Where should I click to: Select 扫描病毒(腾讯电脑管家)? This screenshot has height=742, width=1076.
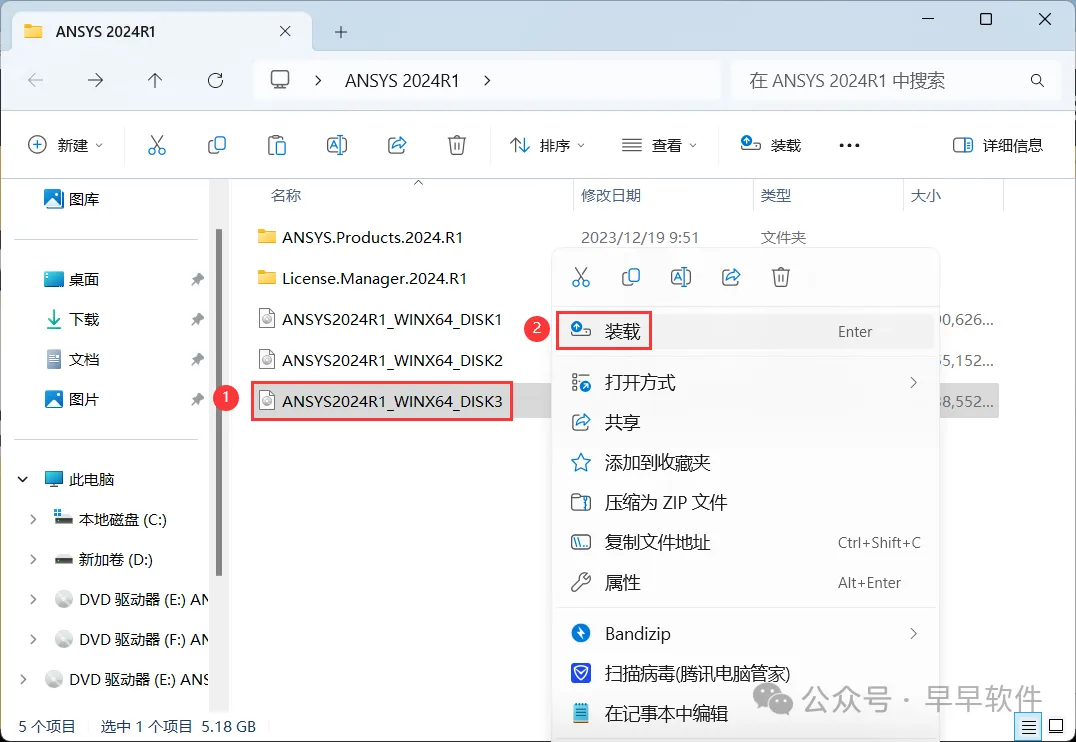(x=745, y=673)
